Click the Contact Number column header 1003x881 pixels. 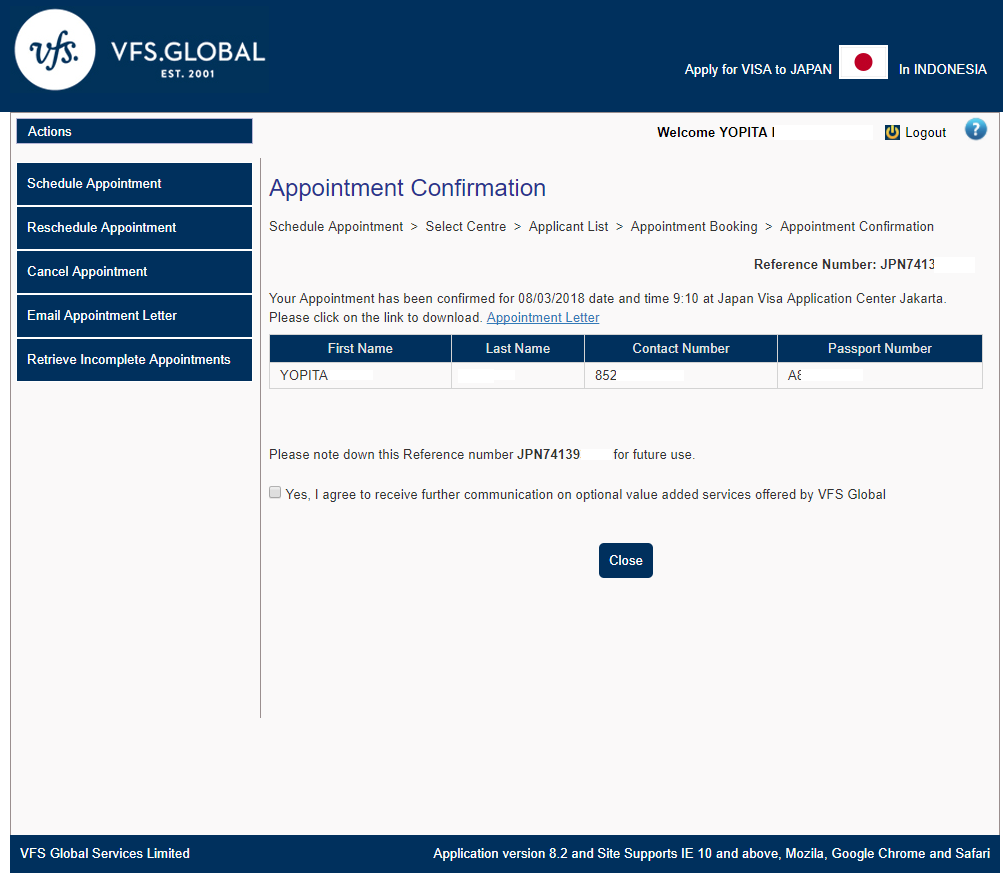coord(681,349)
